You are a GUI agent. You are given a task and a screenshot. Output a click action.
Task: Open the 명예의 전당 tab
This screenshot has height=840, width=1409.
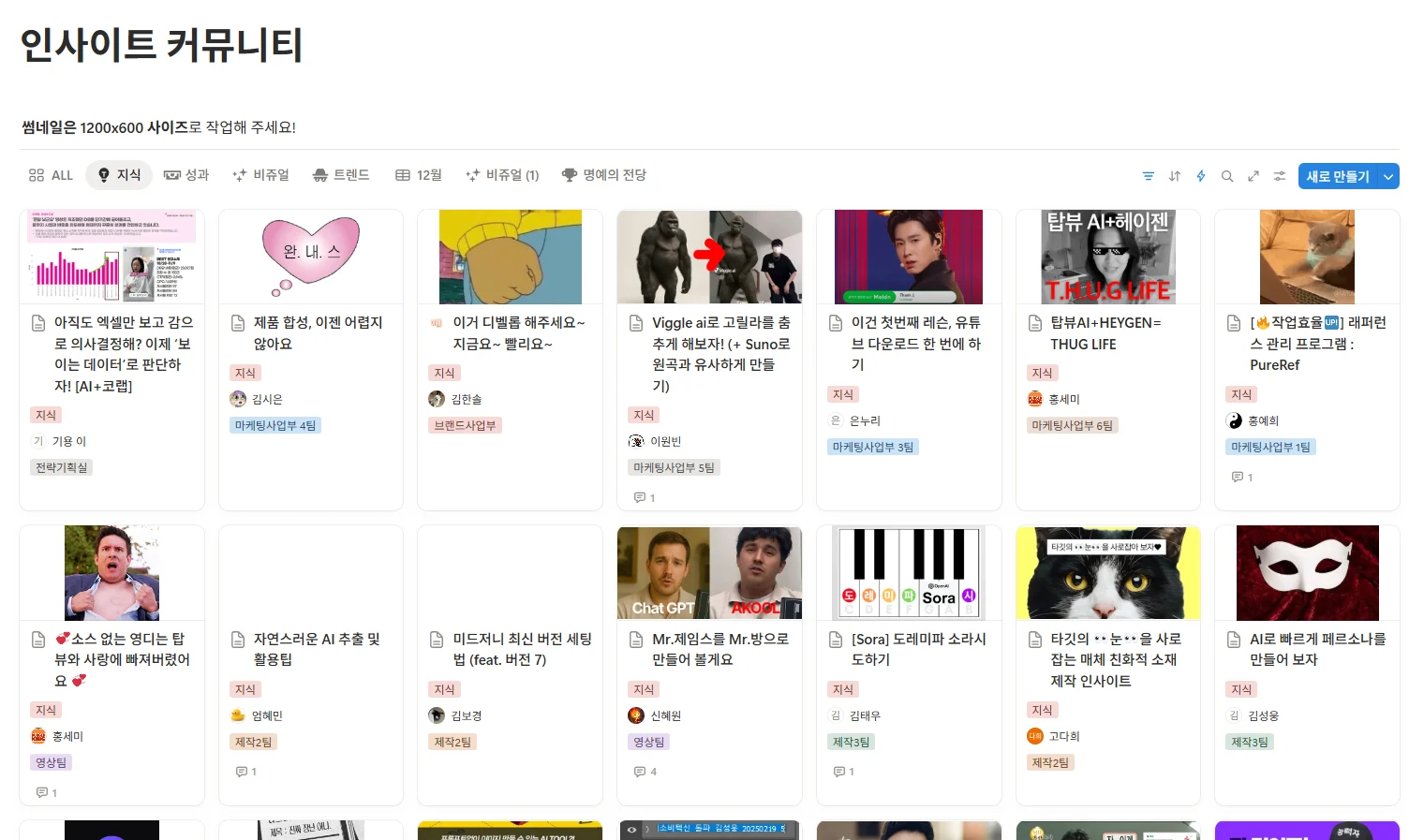[x=604, y=175]
